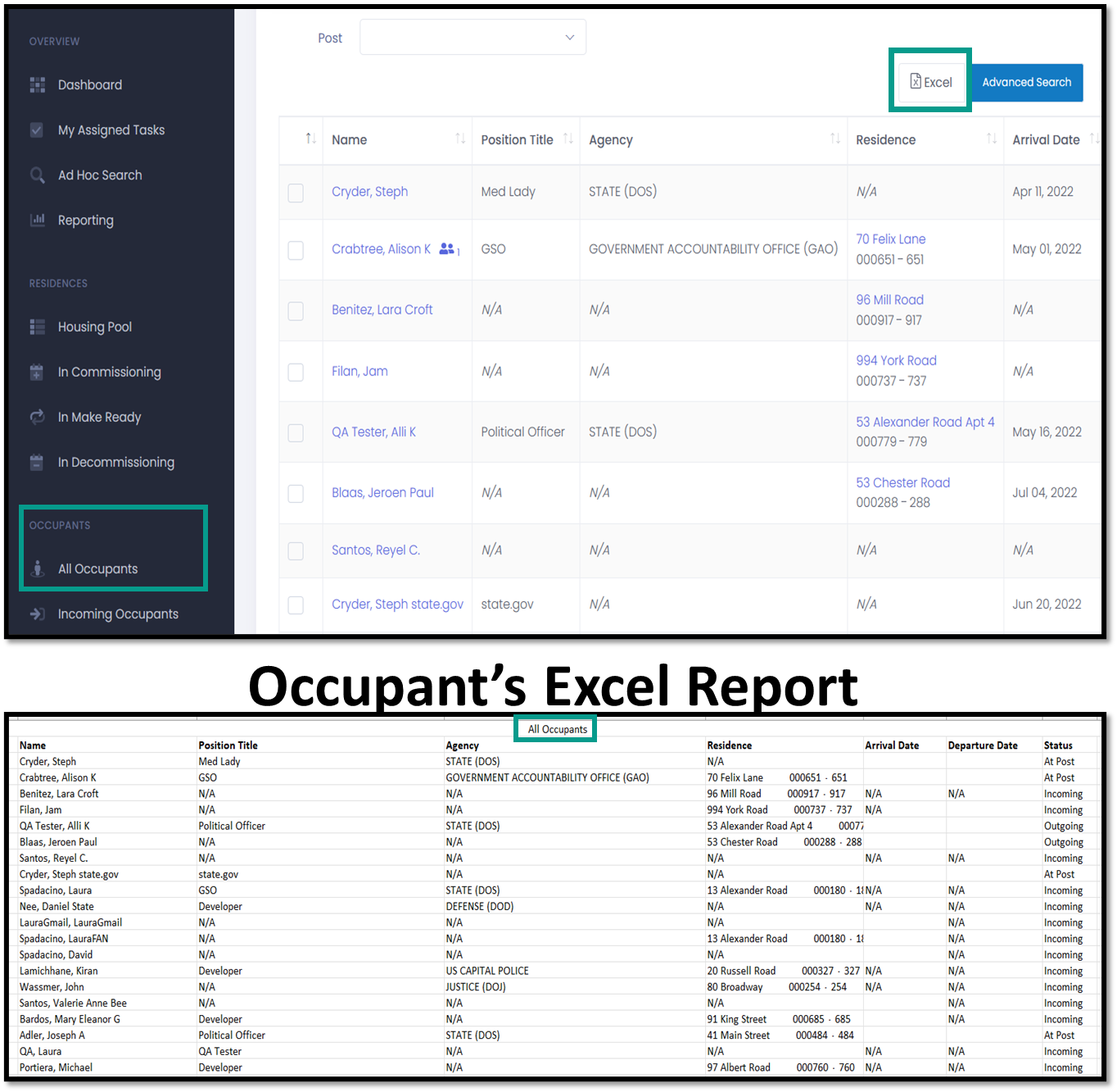Go to My Assigned Tasks
Image resolution: width=1117 pixels, height=1092 pixels.
(x=111, y=129)
